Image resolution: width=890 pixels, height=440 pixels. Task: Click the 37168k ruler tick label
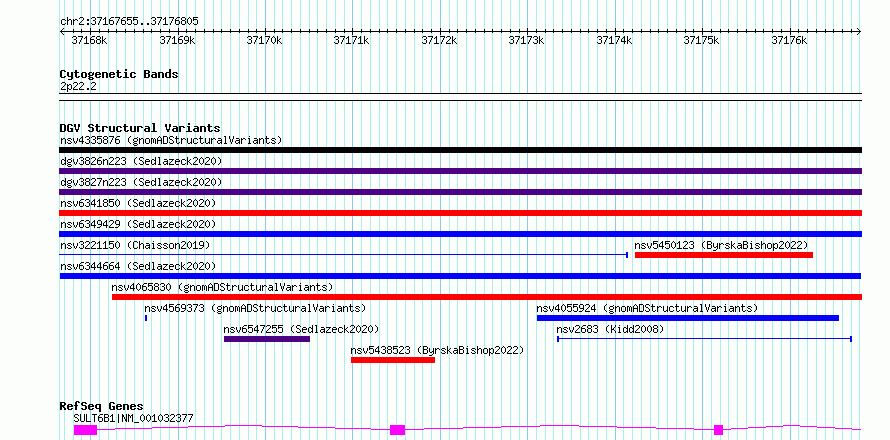coord(89,40)
